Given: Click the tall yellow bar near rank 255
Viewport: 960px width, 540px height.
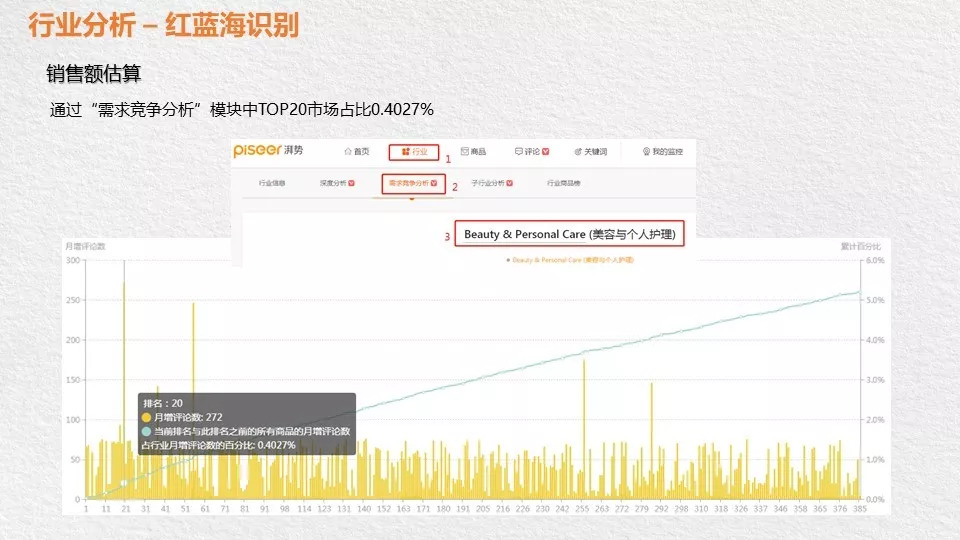Looking at the screenshot, I should pos(584,429).
